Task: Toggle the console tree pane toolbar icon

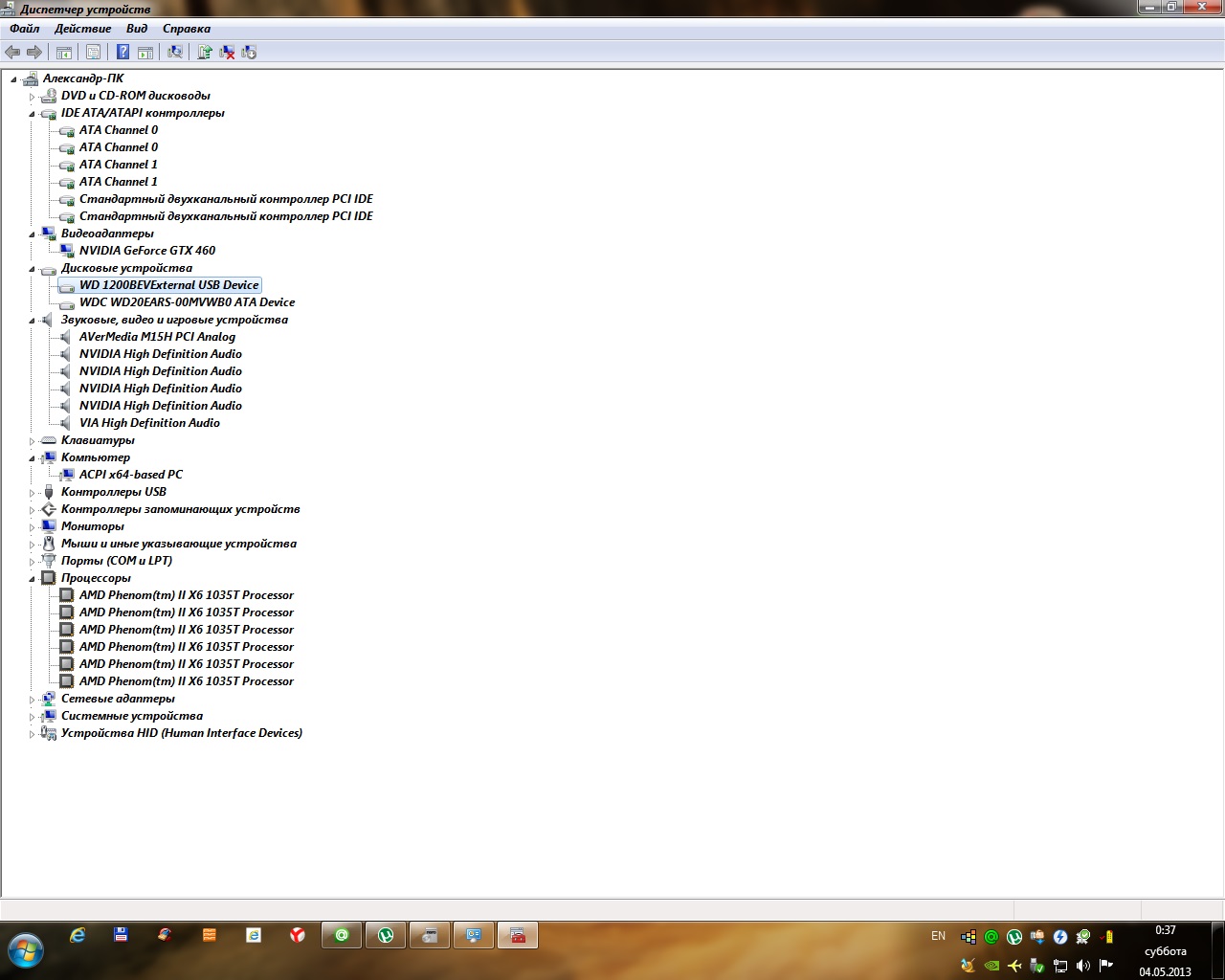Action: point(64,53)
